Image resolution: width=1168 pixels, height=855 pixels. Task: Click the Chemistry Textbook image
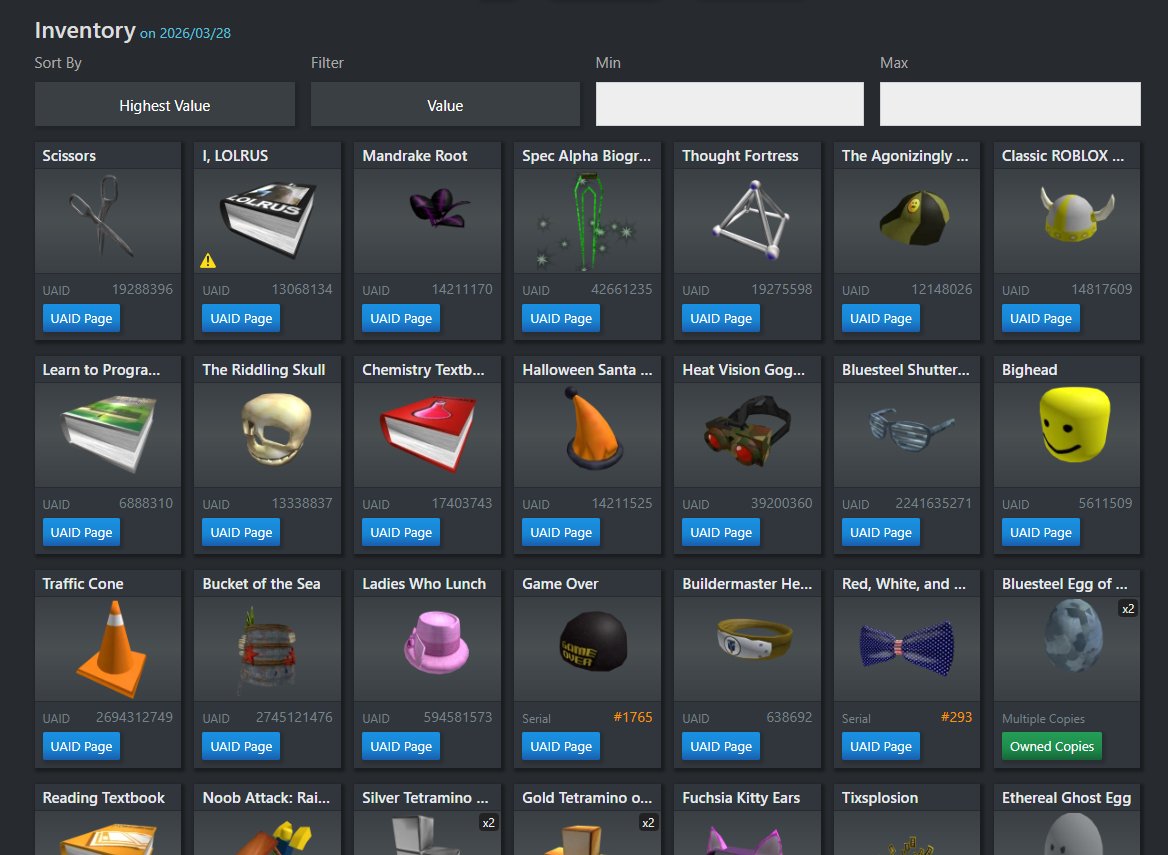tap(428, 435)
